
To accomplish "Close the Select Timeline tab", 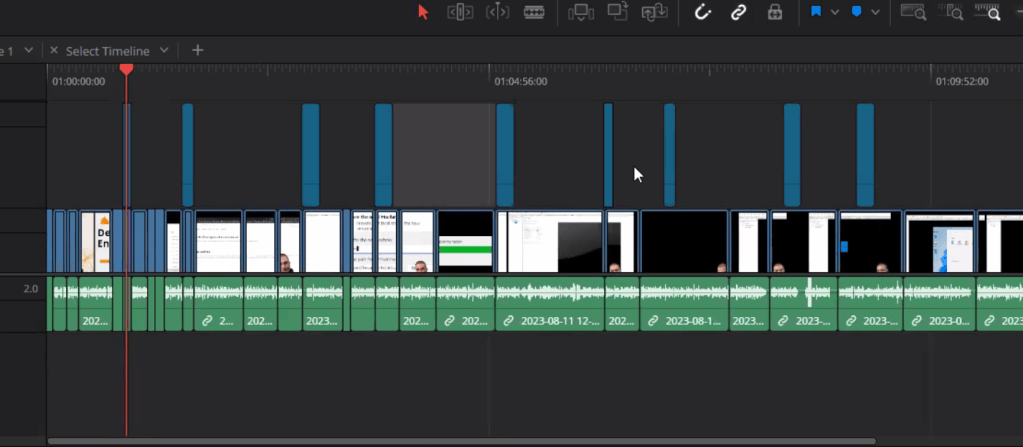I will pos(54,50).
